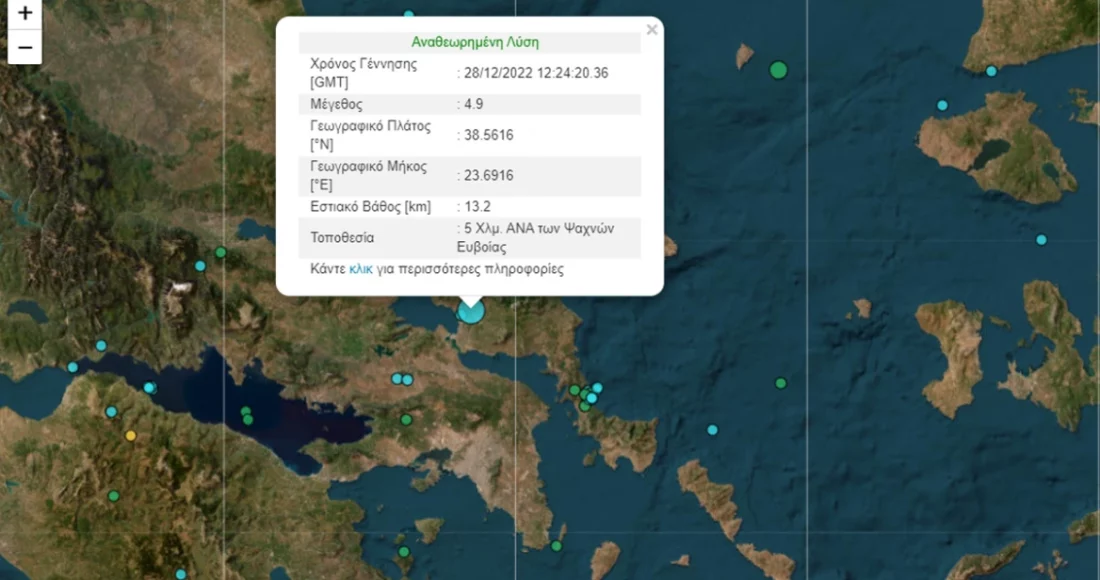Viewport: 1100px width, 580px height.
Task: Select the magnitude value "4.9"
Action: (474, 104)
